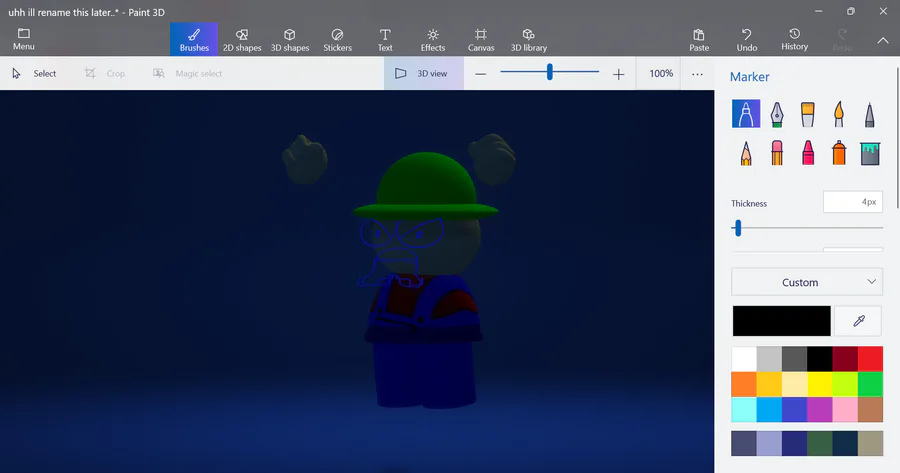900x473 pixels.
Task: Click the current black color preview
Action: (781, 320)
